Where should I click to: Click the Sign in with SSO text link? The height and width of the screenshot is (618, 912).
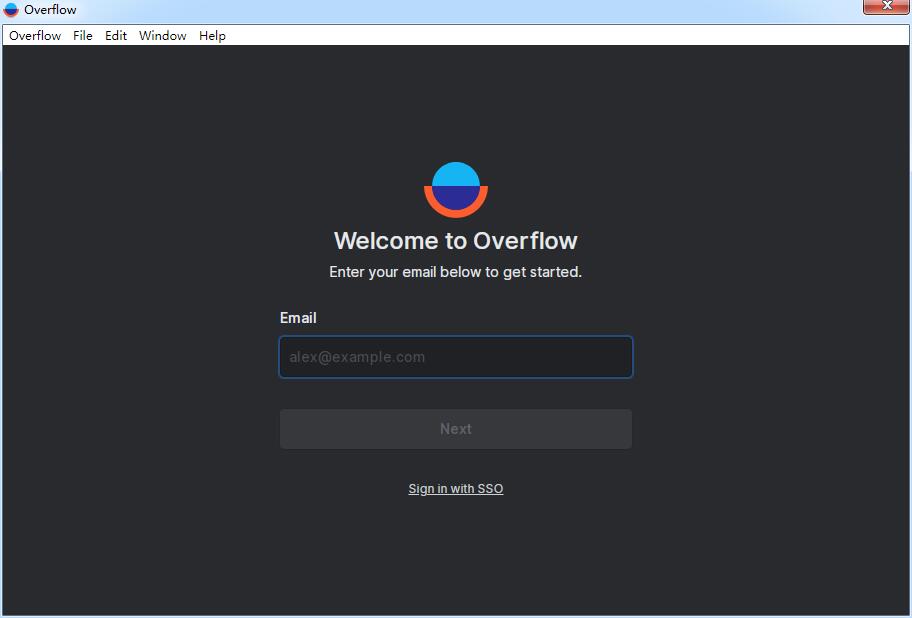point(455,488)
